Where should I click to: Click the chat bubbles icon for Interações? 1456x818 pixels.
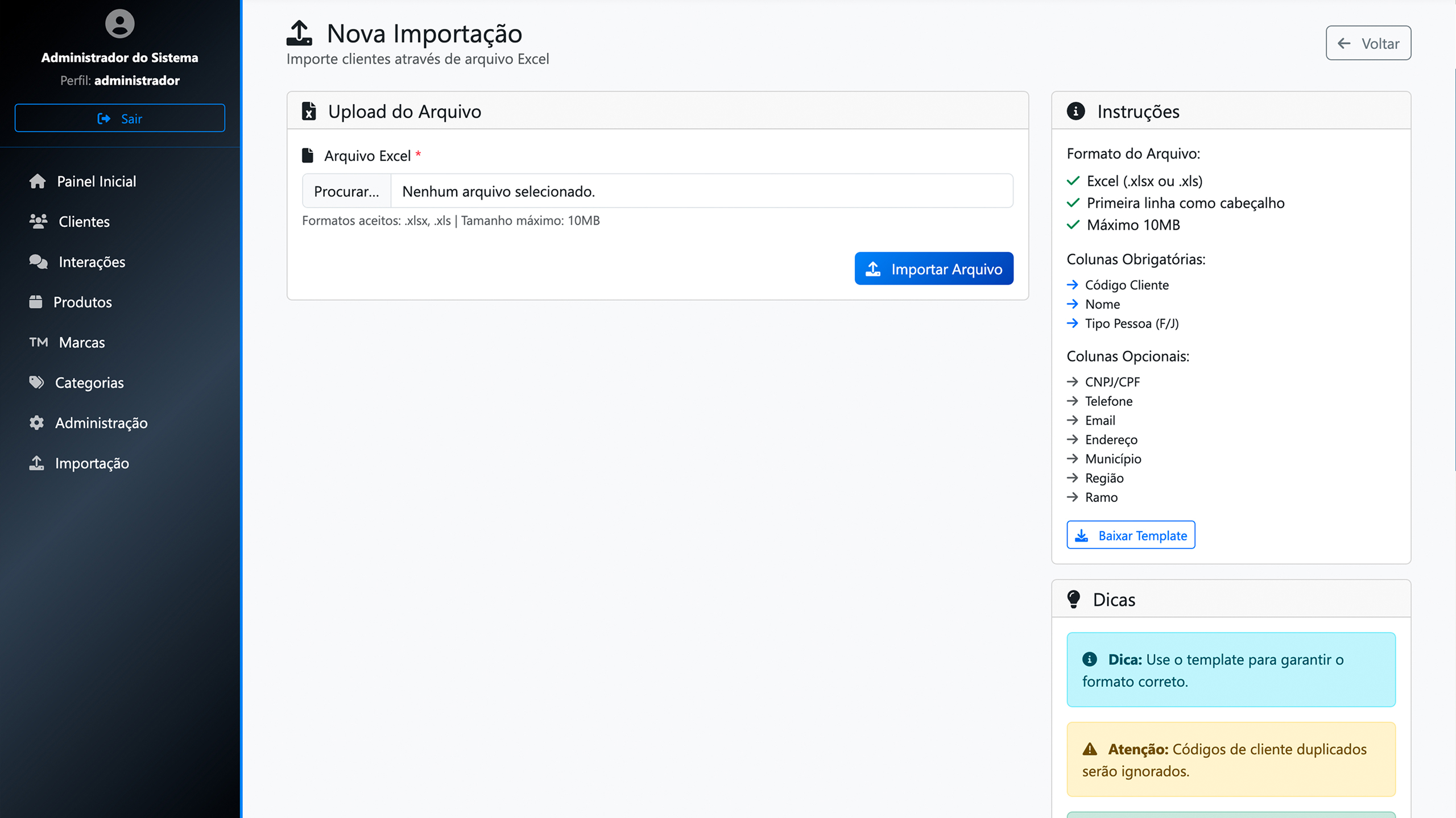[38, 261]
